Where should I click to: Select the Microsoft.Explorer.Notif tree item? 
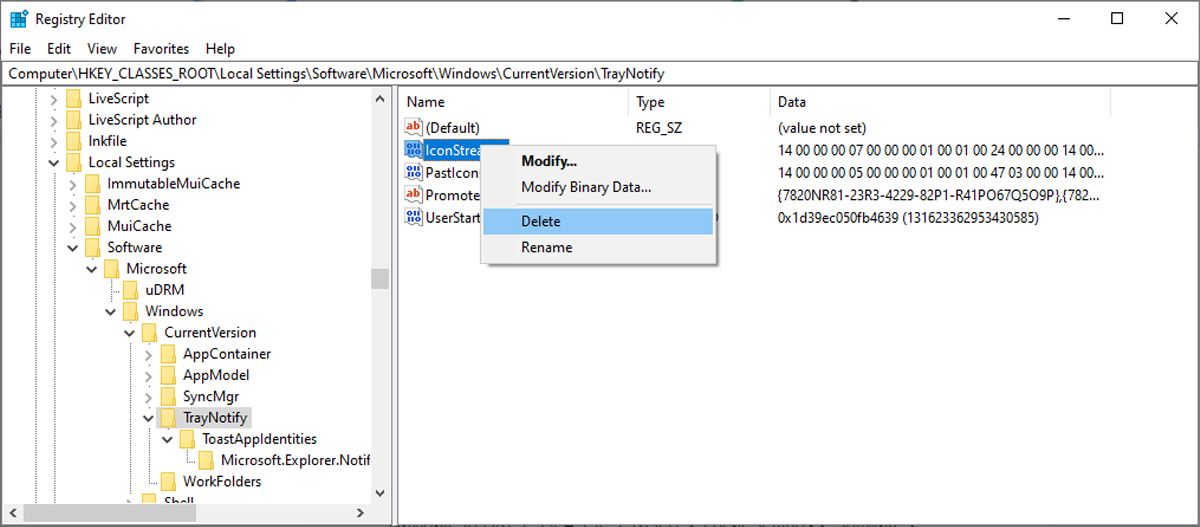(295, 460)
